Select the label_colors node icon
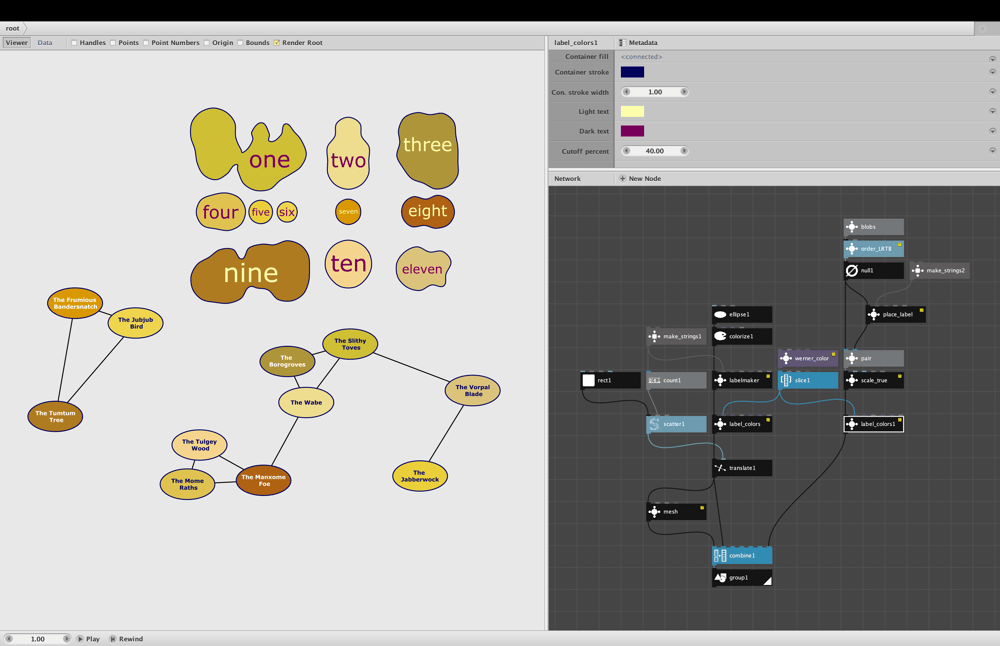Screen dimensions: 1000x646 point(720,424)
